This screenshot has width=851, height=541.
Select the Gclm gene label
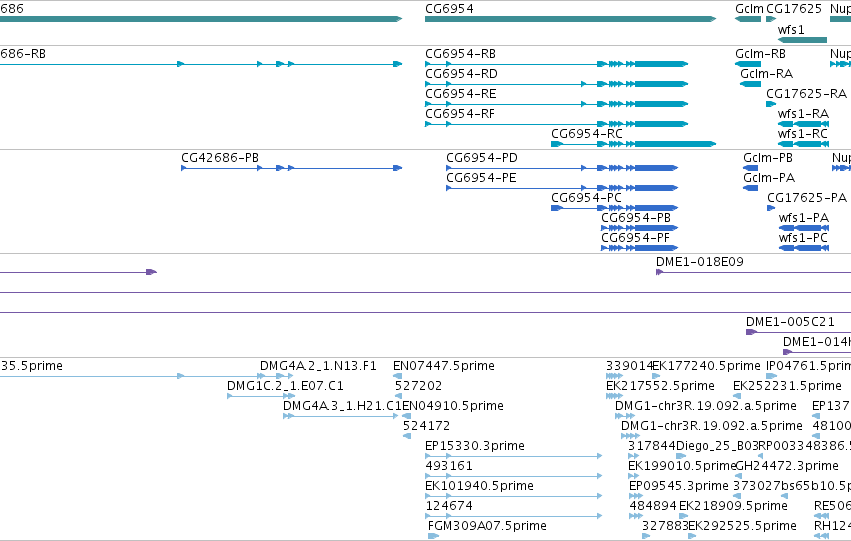(749, 9)
